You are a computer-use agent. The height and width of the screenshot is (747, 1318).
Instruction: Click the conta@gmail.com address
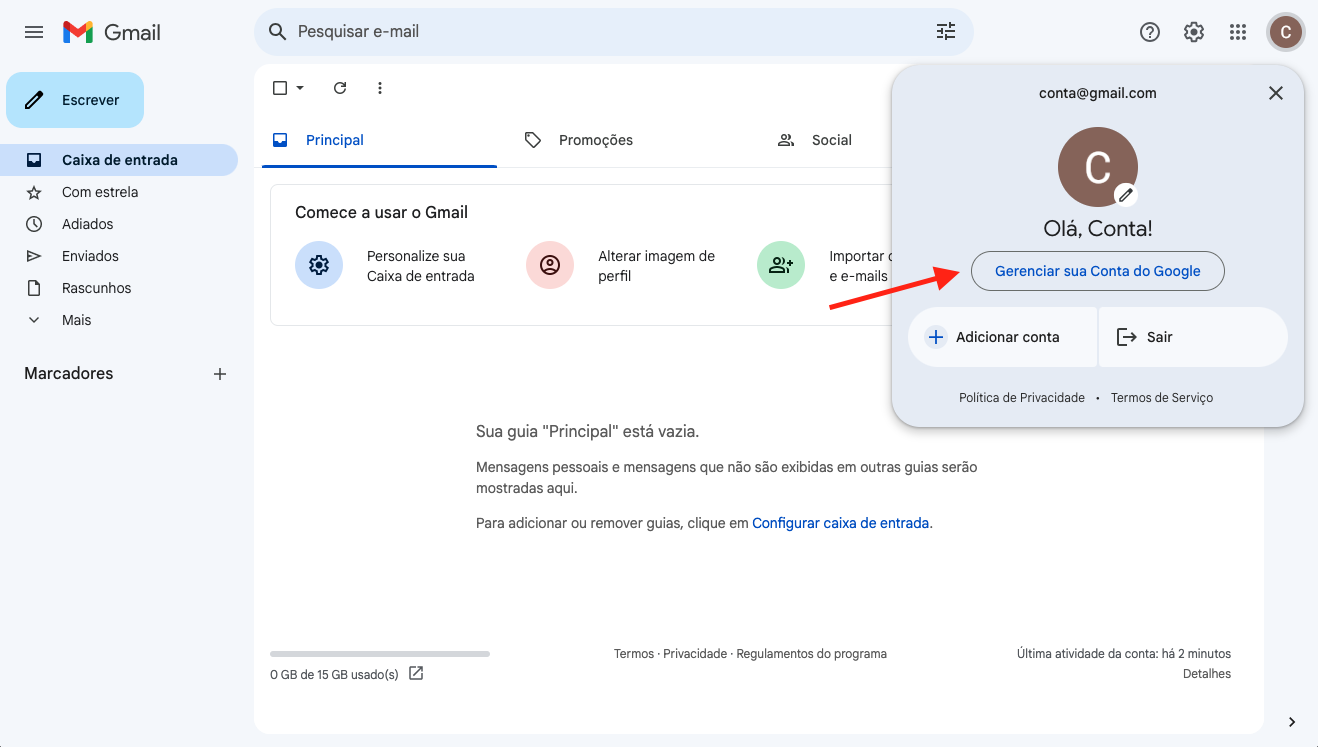[1098, 93]
